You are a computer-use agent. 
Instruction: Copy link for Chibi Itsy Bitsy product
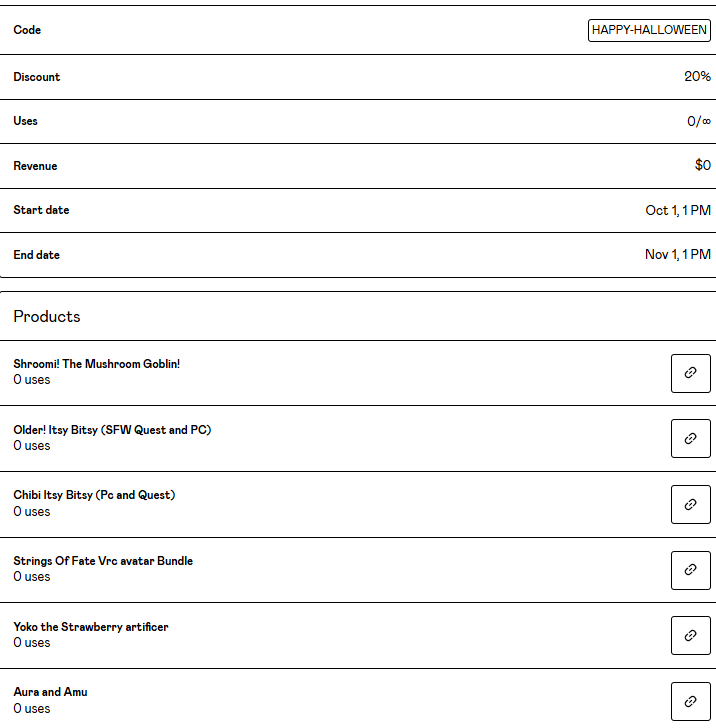(x=690, y=504)
